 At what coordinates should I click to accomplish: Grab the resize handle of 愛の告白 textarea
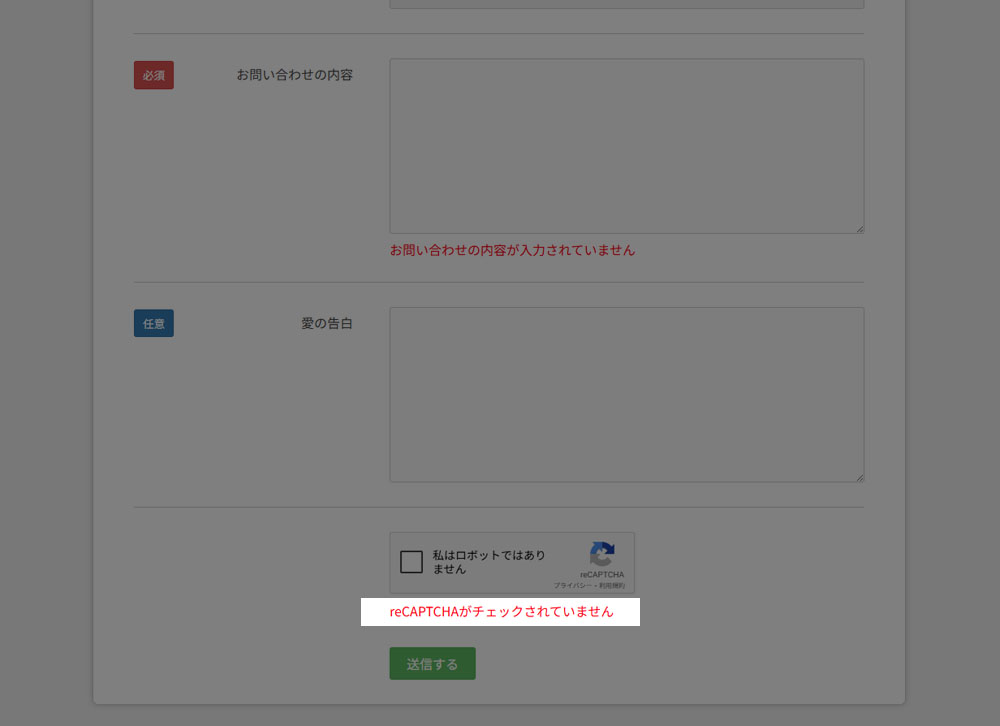click(859, 477)
